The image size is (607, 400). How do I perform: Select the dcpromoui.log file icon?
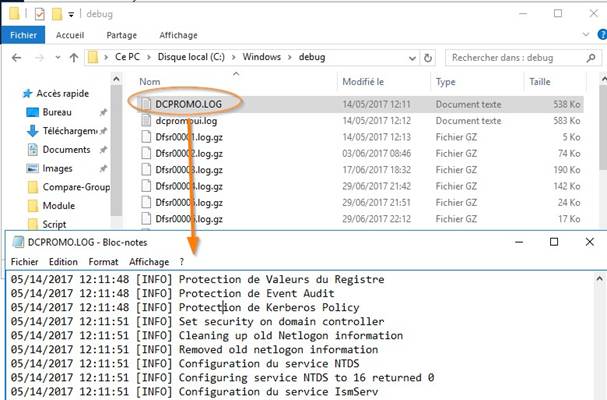pyautogui.click(x=146, y=120)
